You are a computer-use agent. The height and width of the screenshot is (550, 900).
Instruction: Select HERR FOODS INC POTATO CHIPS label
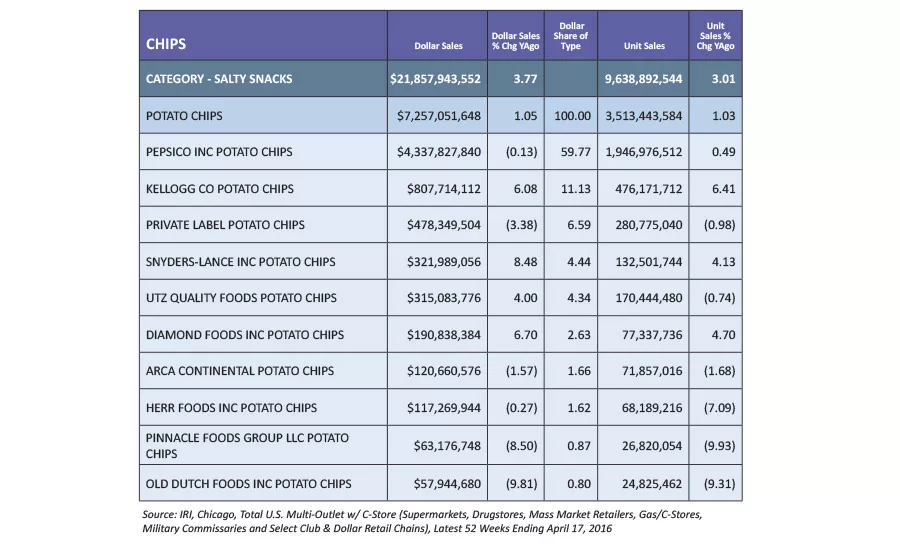(x=231, y=407)
